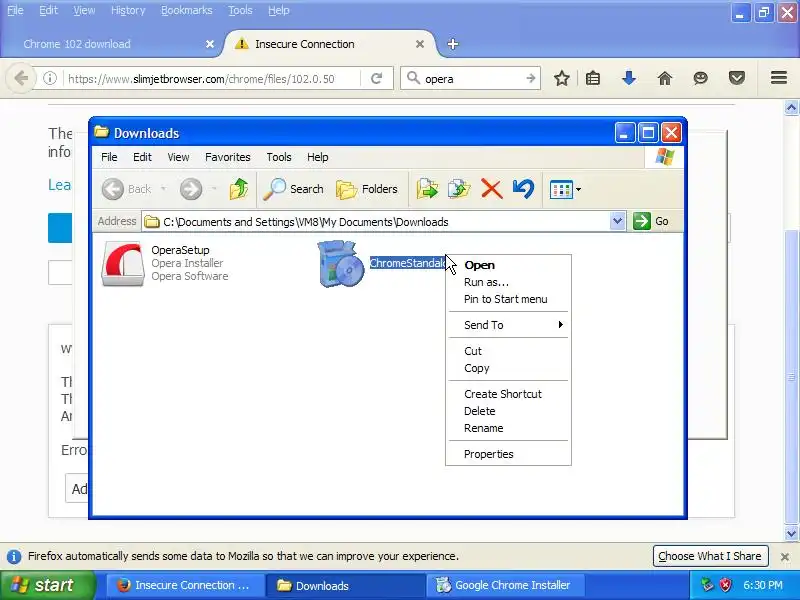Open the Views dropdown icon
800x600 pixels.
(x=565, y=190)
